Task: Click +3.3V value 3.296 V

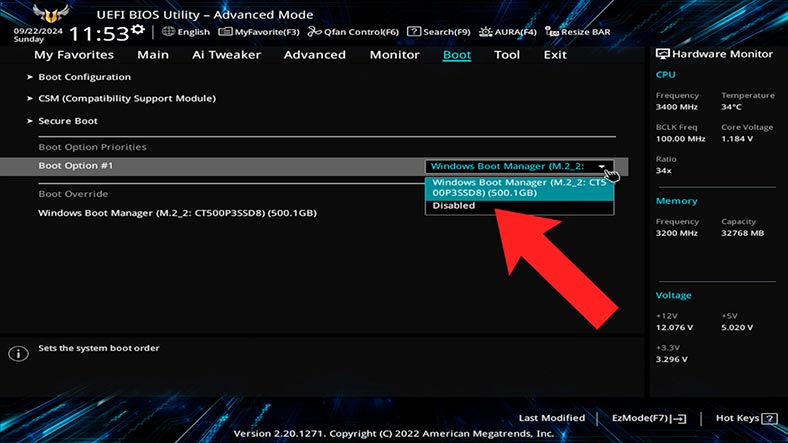Action: coord(672,359)
